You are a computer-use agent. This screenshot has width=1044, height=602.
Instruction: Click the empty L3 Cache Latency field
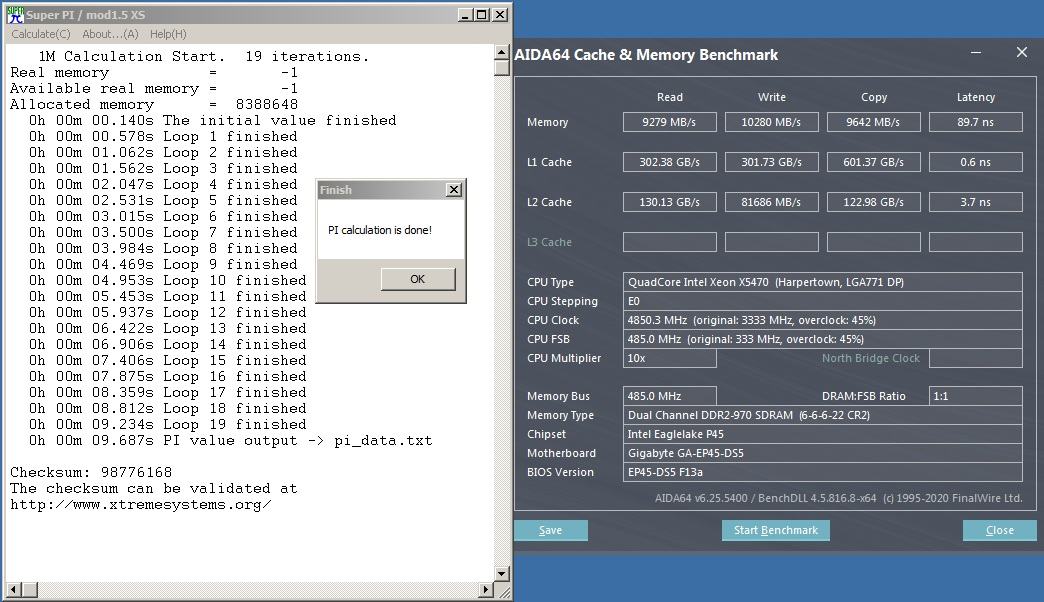coord(975,242)
